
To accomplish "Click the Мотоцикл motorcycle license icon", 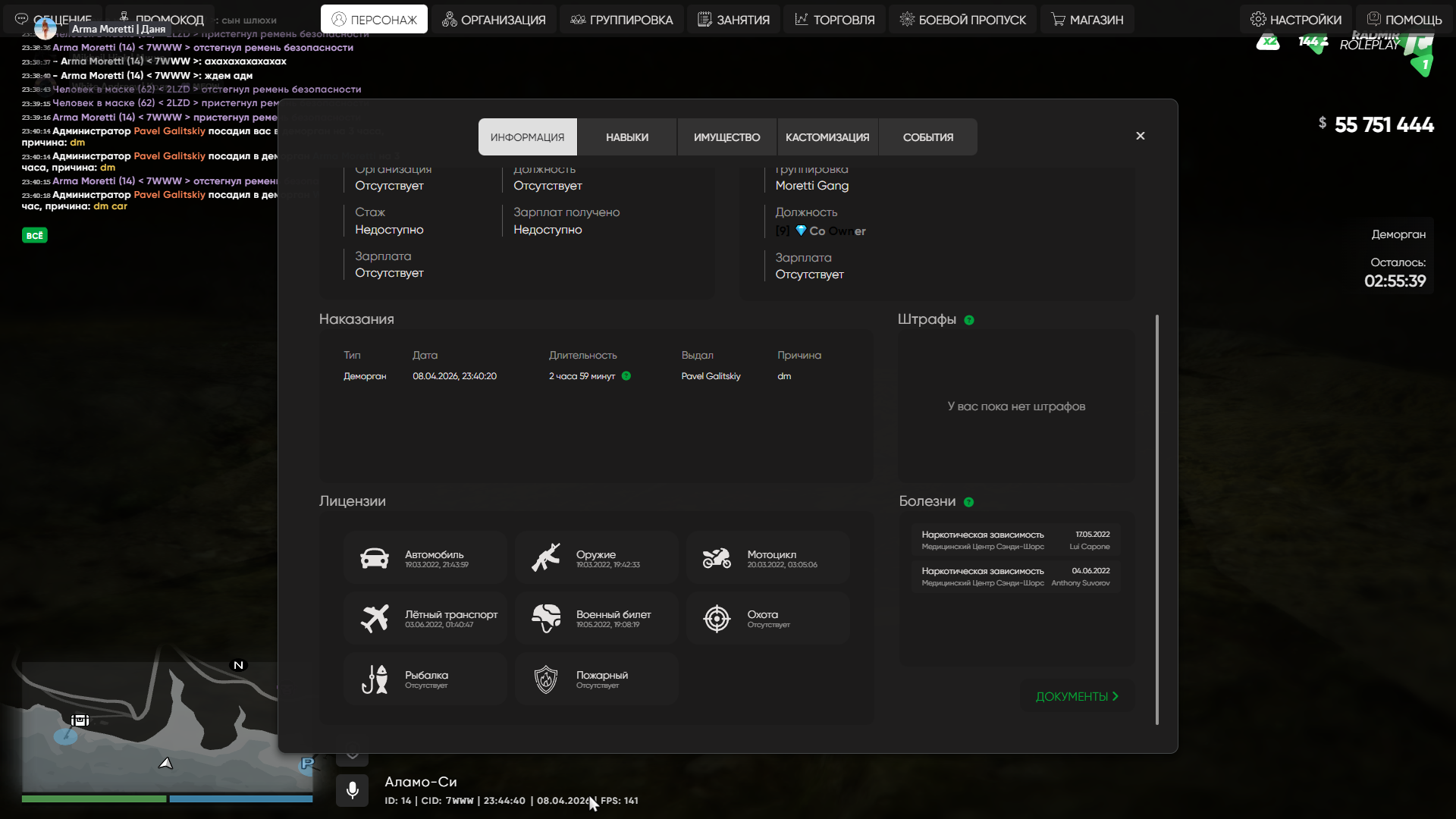I will 717,559.
